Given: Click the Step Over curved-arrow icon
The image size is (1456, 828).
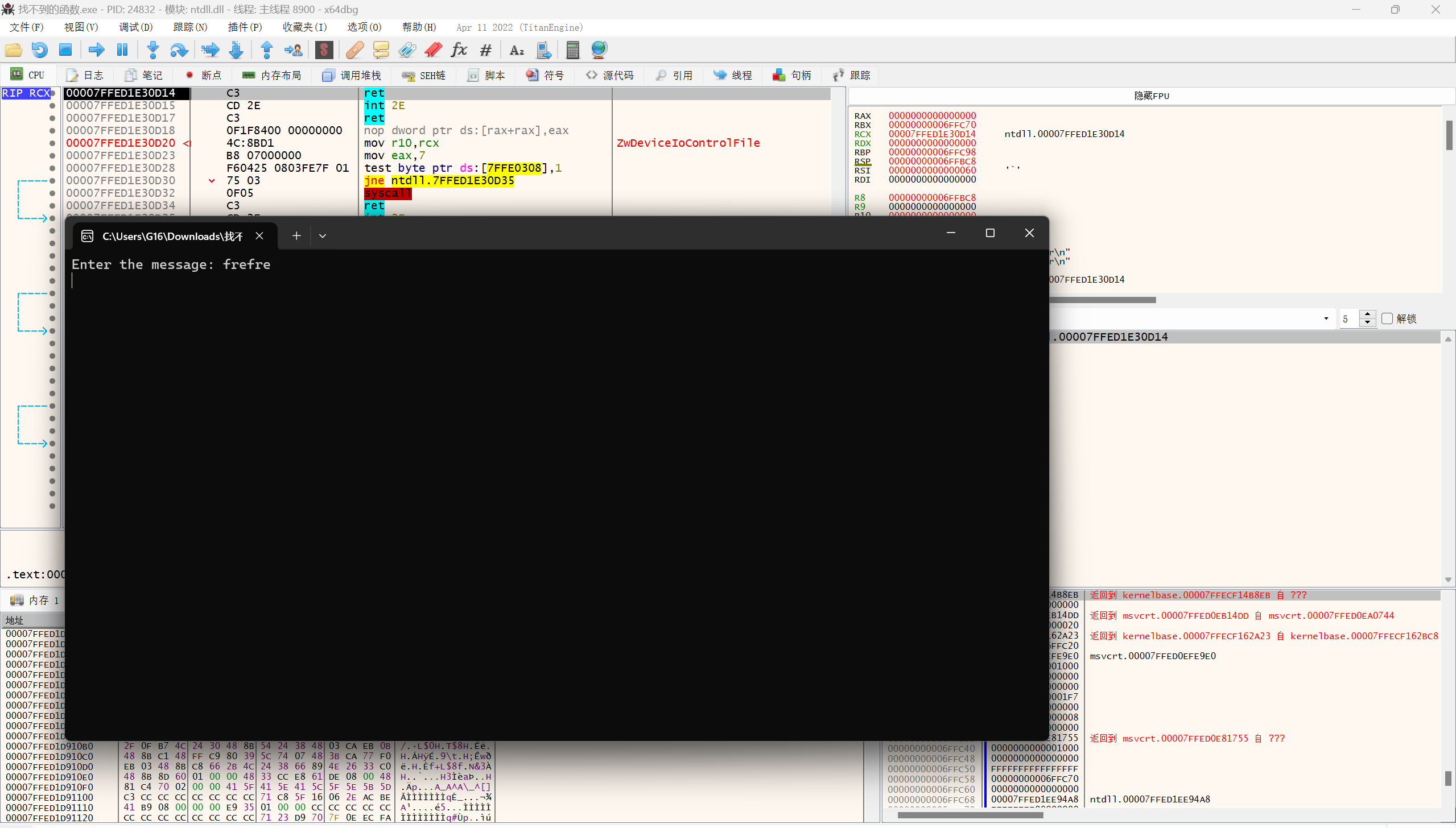Looking at the screenshot, I should [179, 50].
